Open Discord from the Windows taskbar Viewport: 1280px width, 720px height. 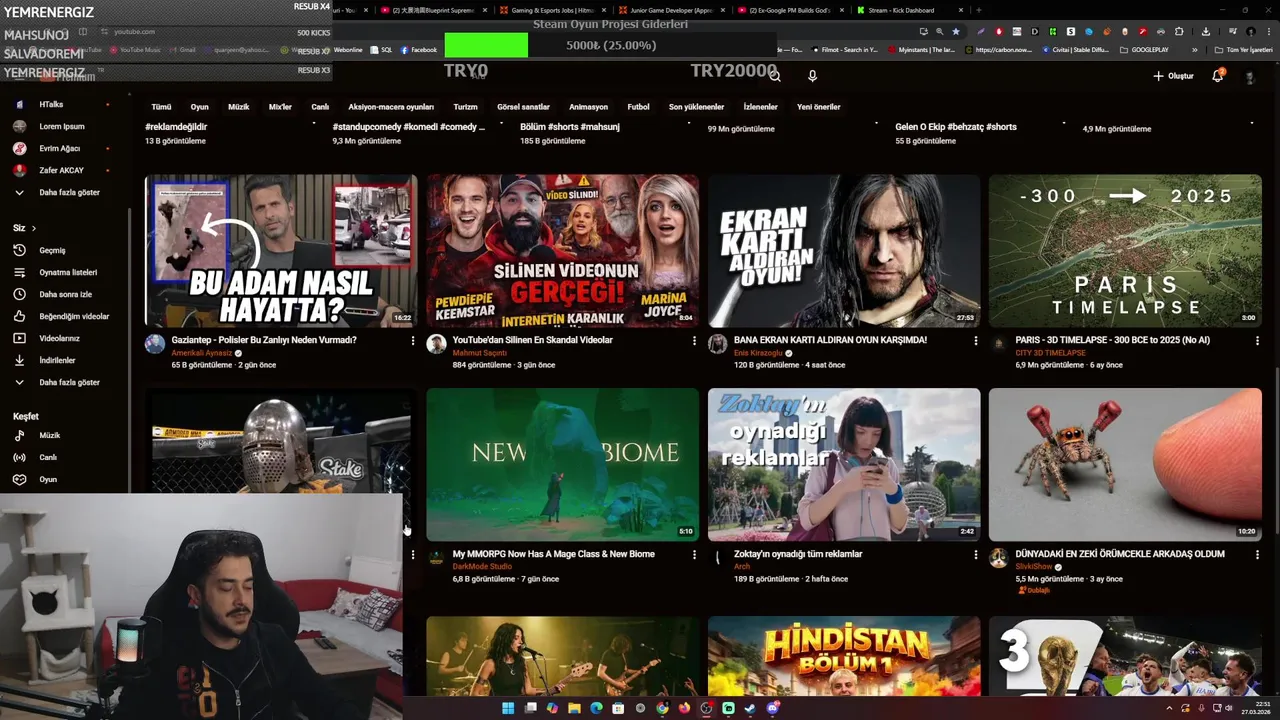[772, 708]
